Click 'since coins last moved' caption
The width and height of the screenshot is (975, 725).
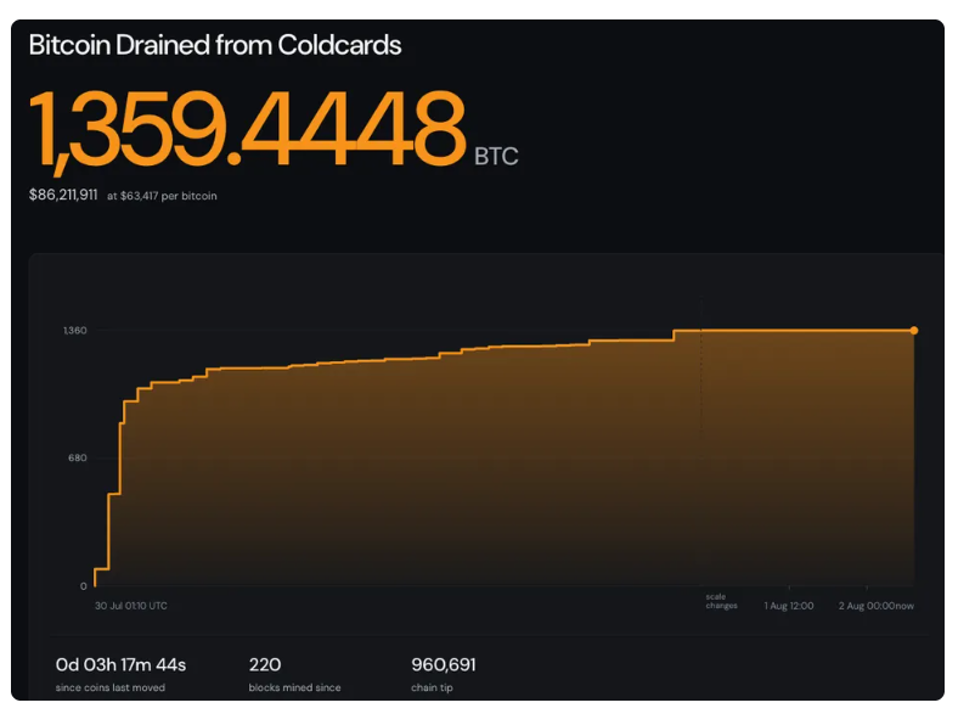tap(110, 688)
